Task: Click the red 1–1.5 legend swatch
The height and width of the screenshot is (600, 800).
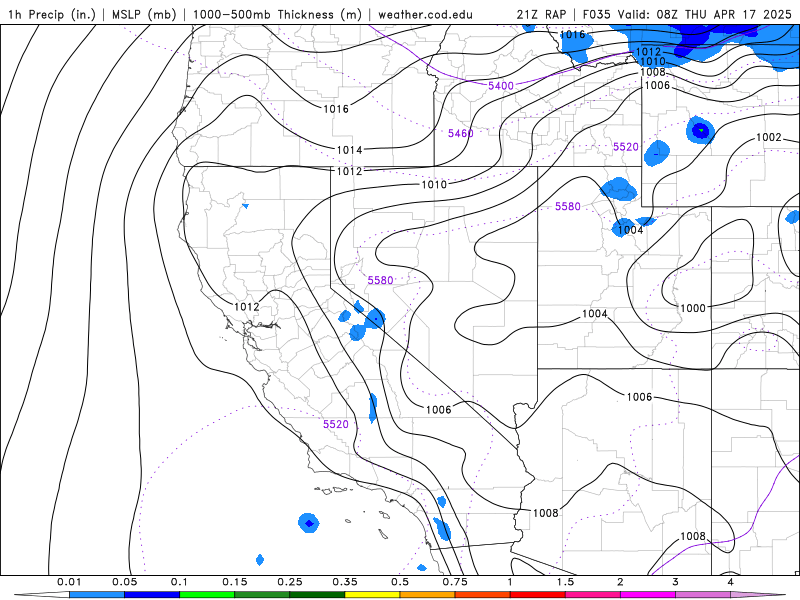Action: point(538,595)
